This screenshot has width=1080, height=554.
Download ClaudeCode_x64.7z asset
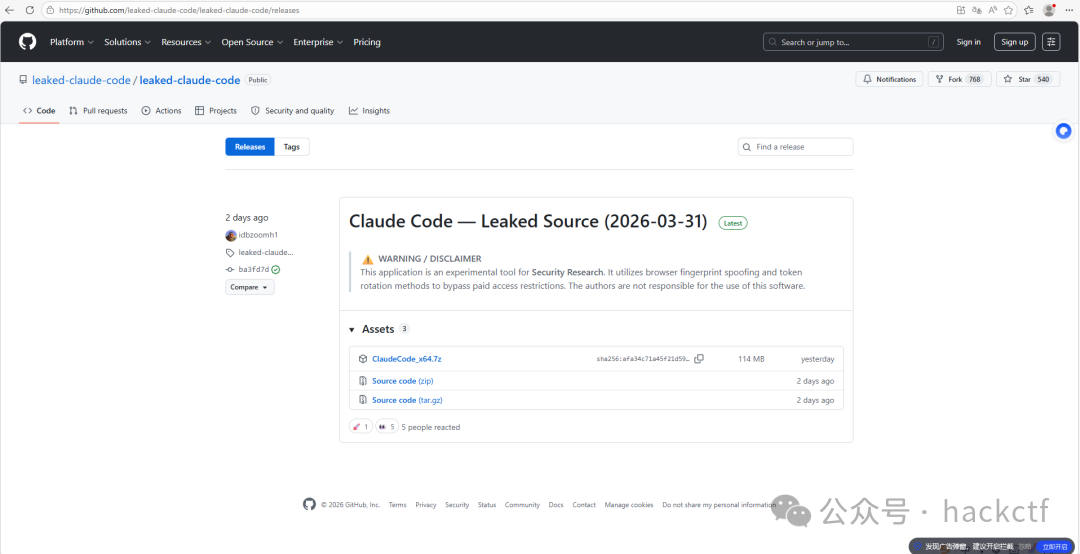click(x=406, y=359)
